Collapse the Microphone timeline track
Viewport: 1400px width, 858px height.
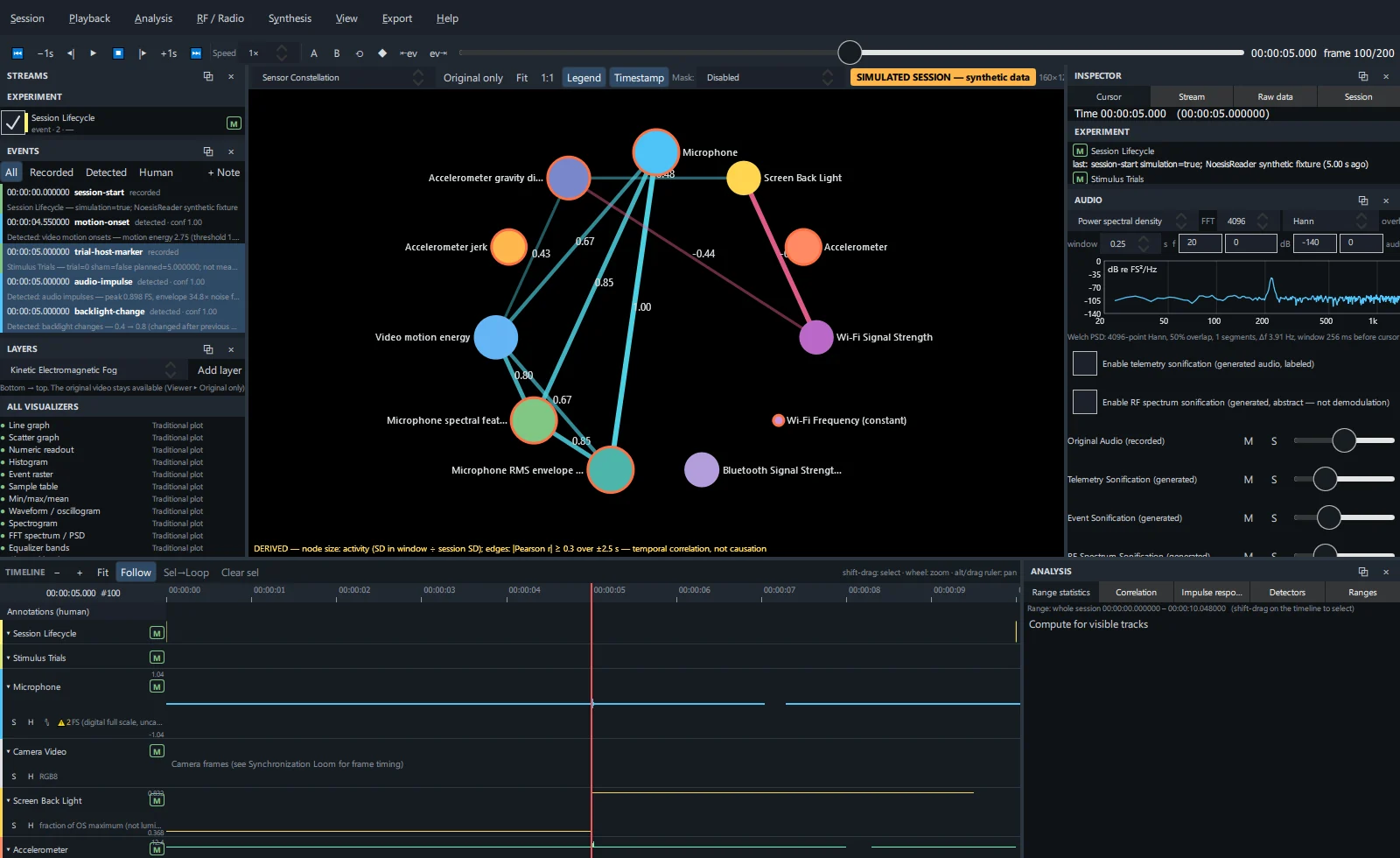tap(9, 687)
